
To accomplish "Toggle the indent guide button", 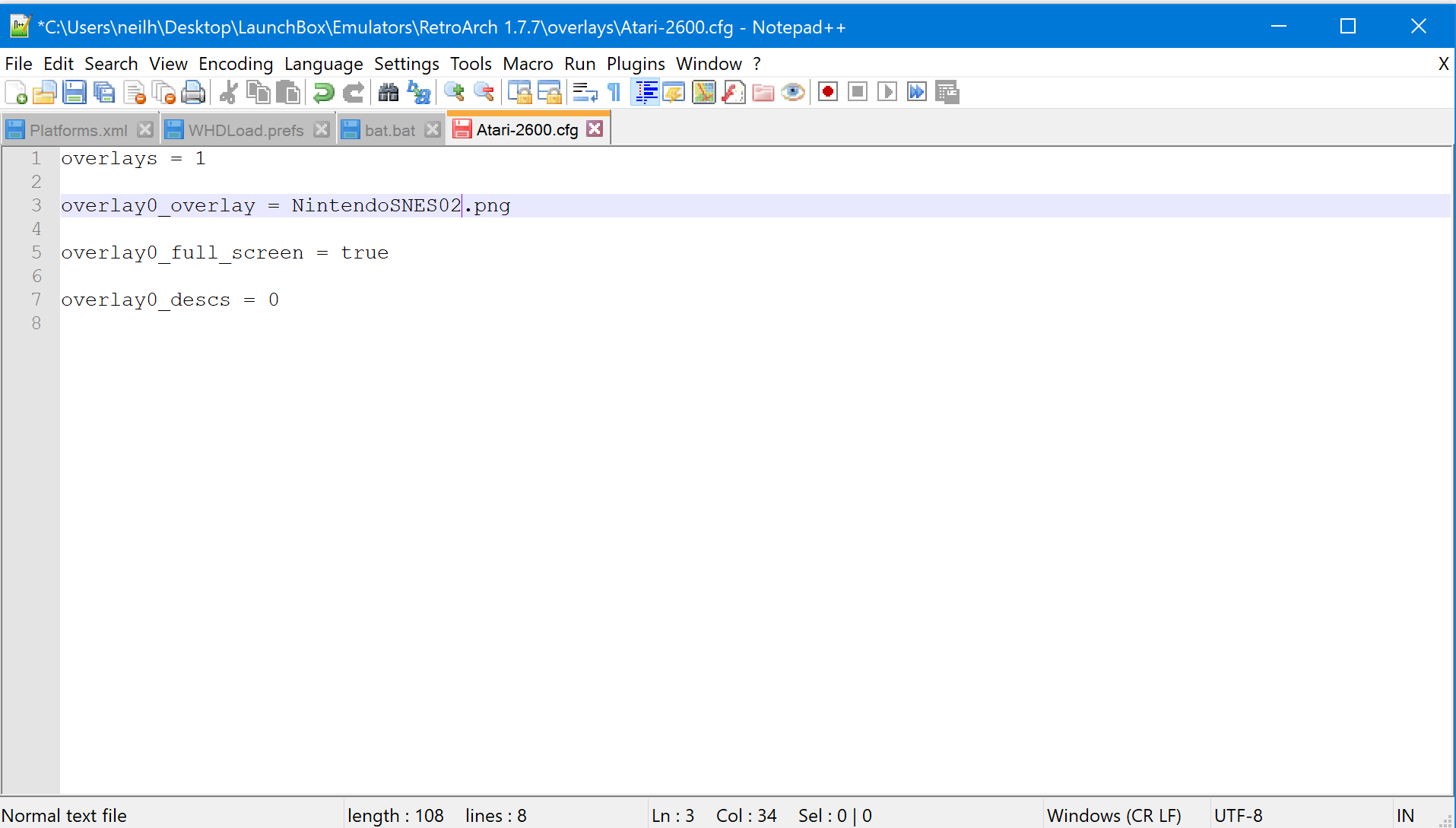I will point(645,92).
